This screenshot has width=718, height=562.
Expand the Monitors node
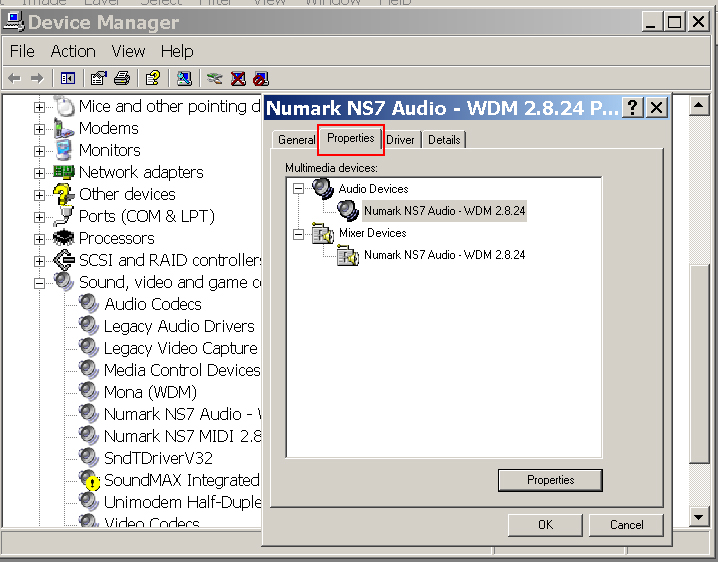click(39, 151)
